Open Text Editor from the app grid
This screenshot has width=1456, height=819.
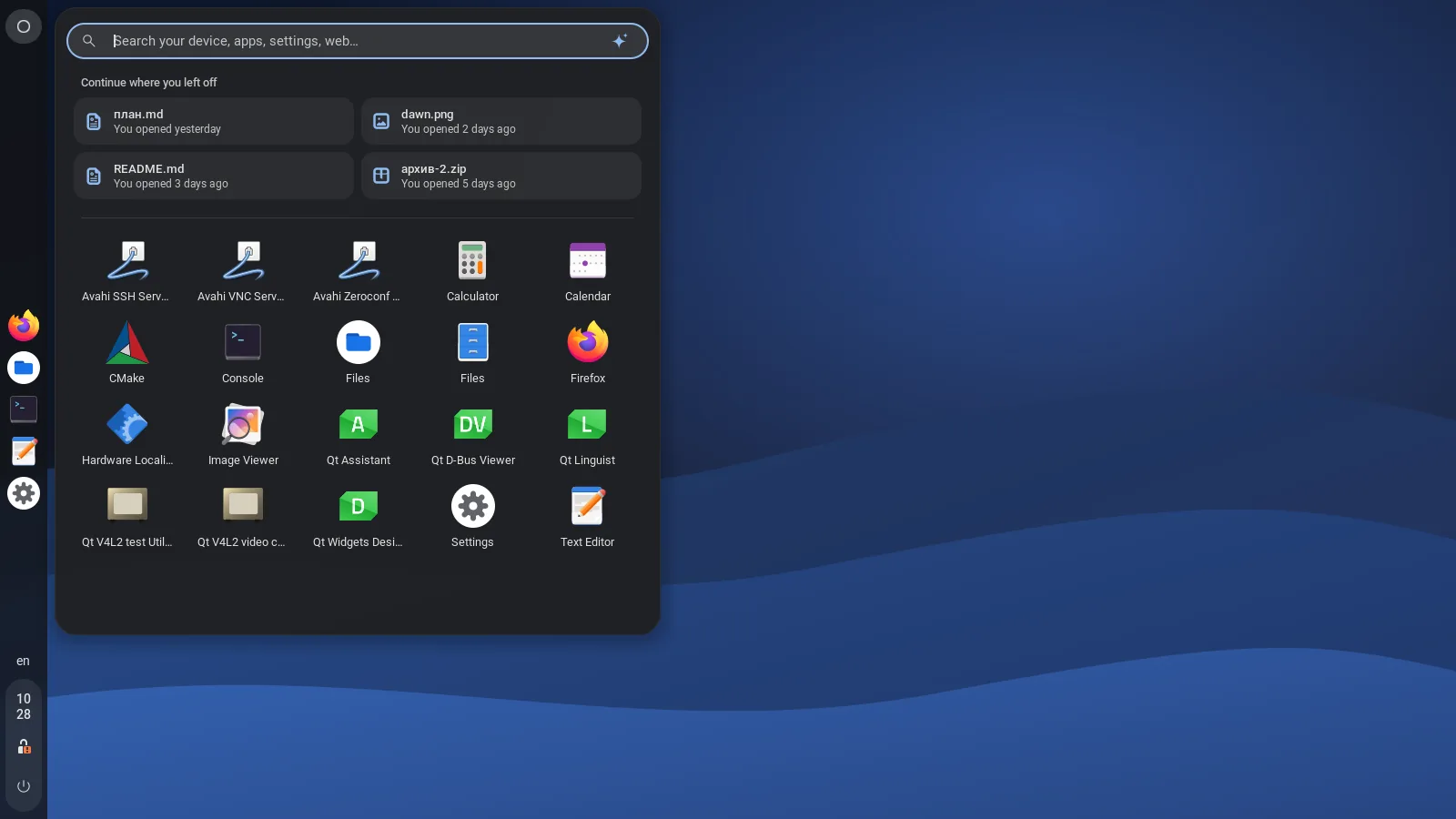pyautogui.click(x=588, y=517)
